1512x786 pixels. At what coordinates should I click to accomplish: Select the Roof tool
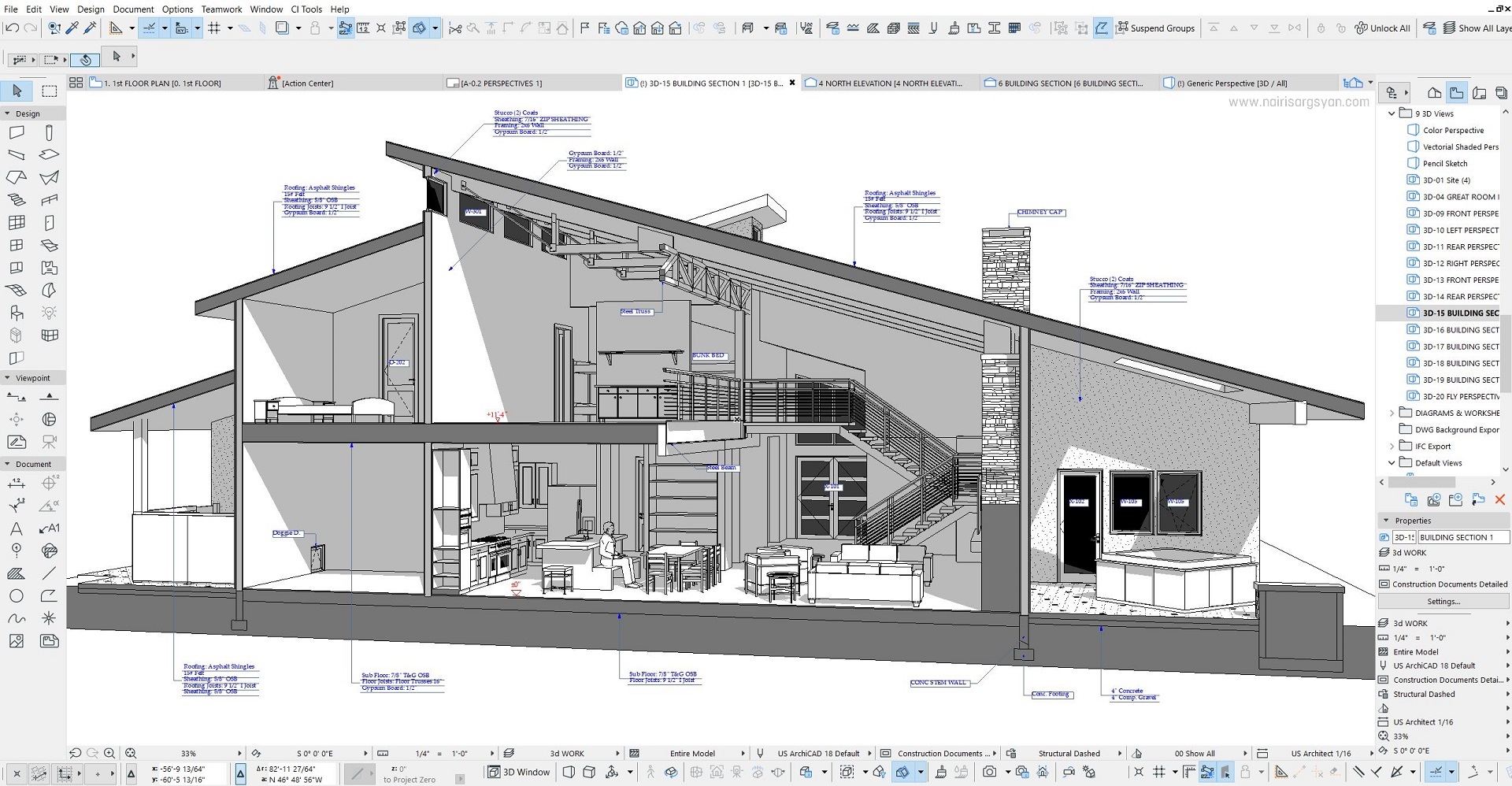point(17,177)
